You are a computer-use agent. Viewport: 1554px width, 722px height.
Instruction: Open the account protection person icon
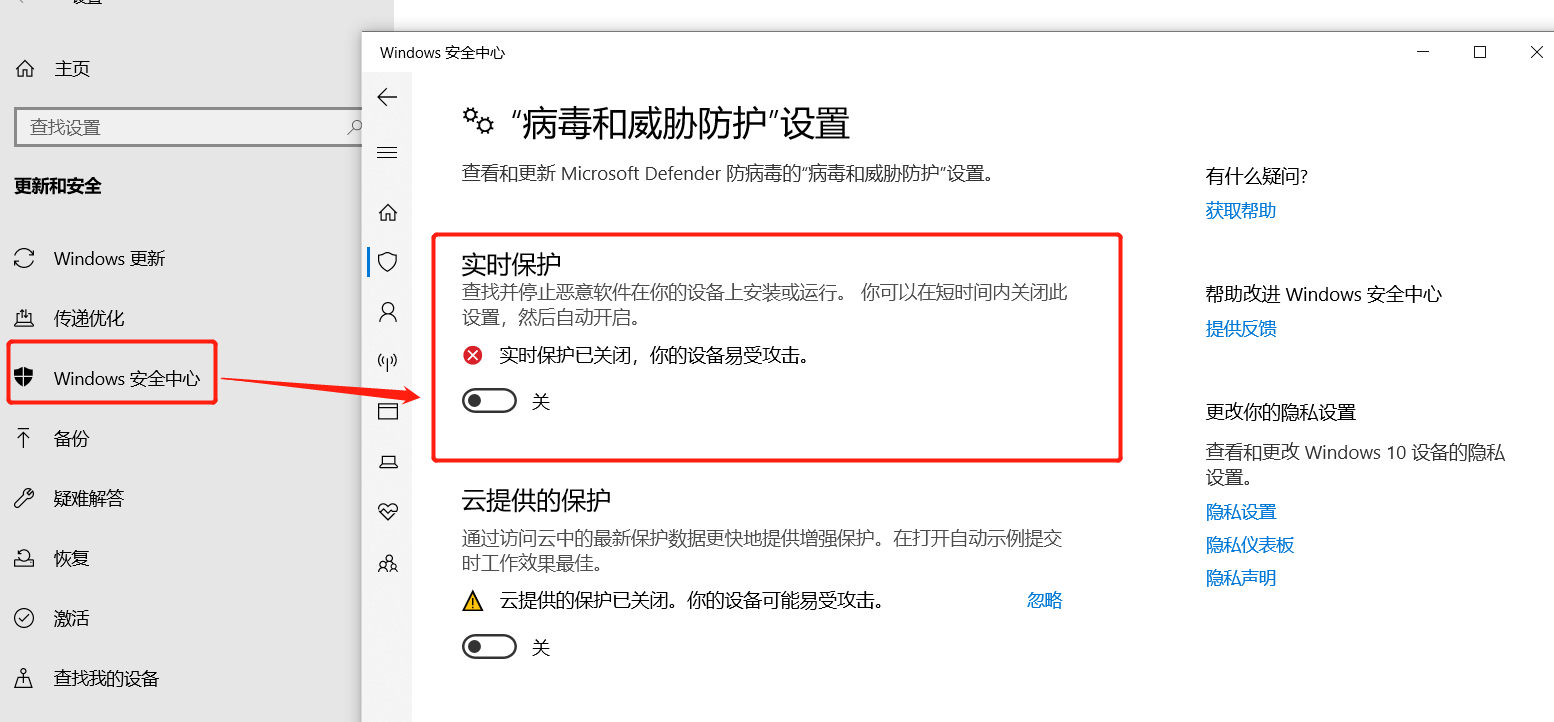388,312
